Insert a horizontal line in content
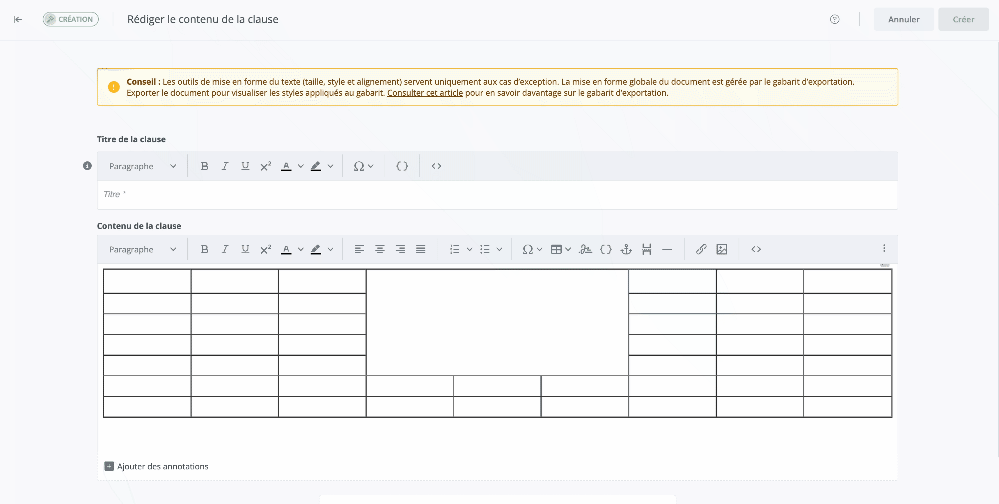This screenshot has width=999, height=504. click(x=667, y=249)
